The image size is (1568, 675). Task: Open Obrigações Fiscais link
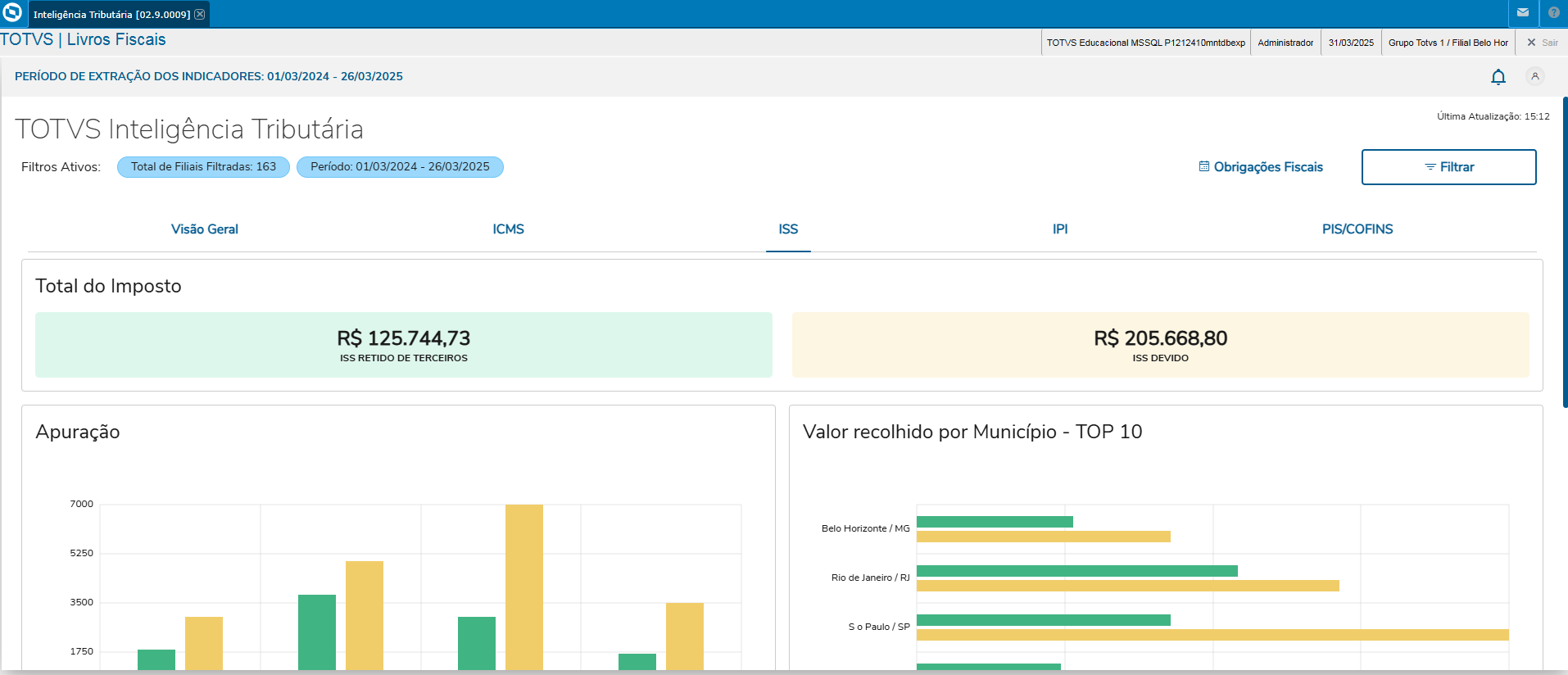tap(1261, 167)
